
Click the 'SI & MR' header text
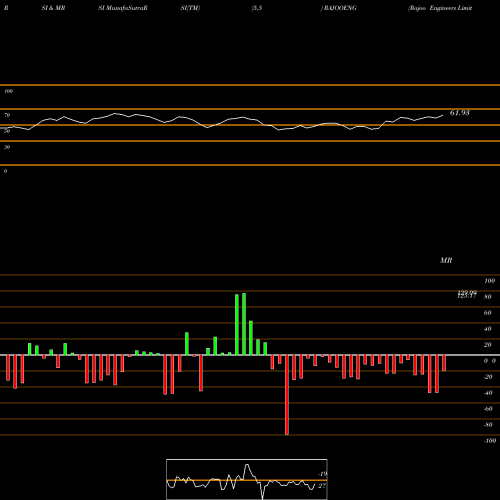tap(53, 8)
